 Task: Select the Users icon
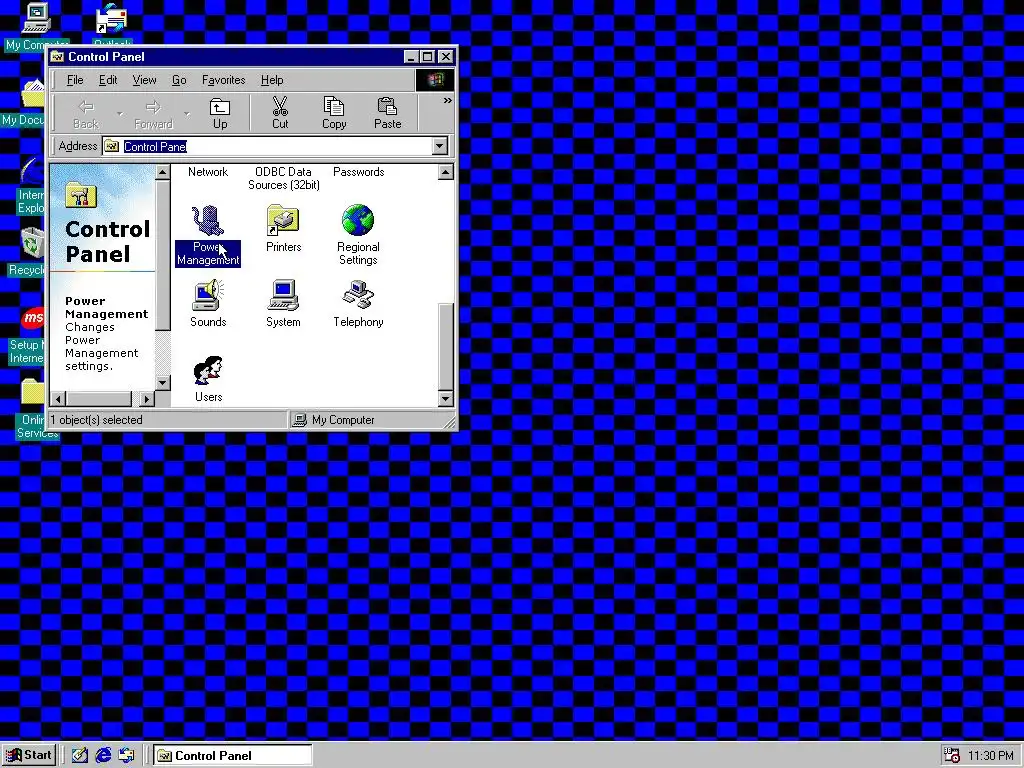coord(208,371)
